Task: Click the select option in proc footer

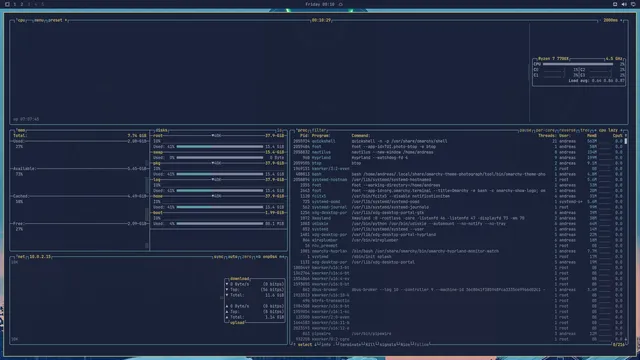Action: tap(304, 344)
